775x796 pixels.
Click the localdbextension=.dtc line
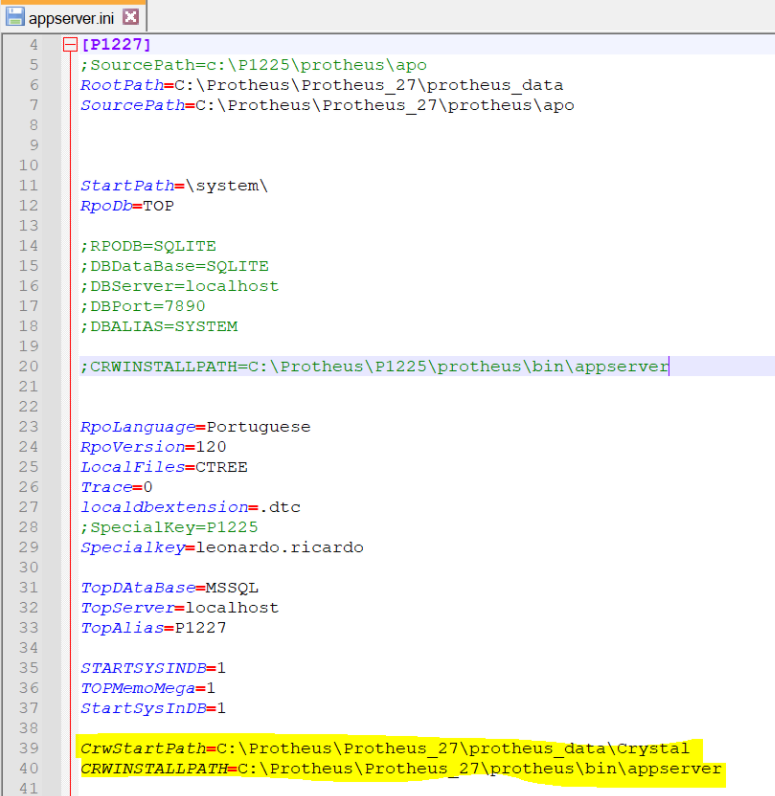[190, 507]
